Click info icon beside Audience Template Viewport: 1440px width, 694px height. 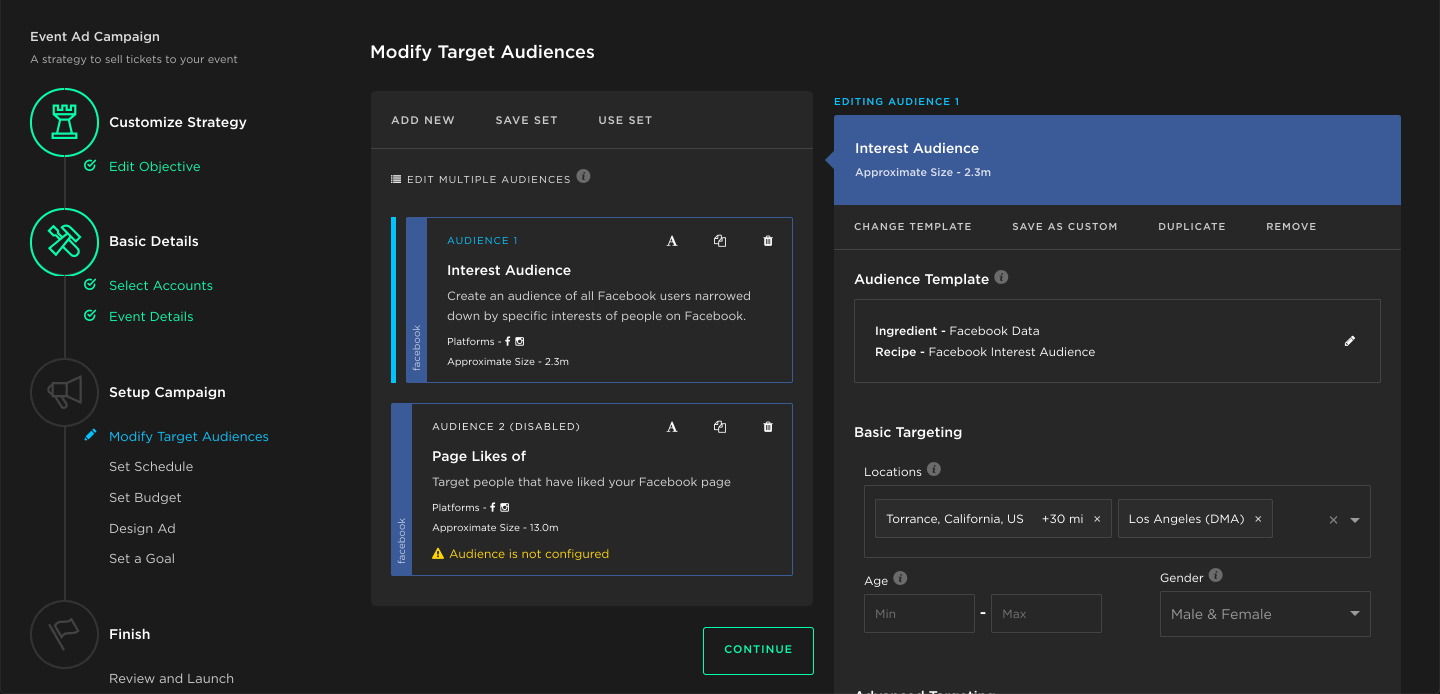(x=1001, y=278)
